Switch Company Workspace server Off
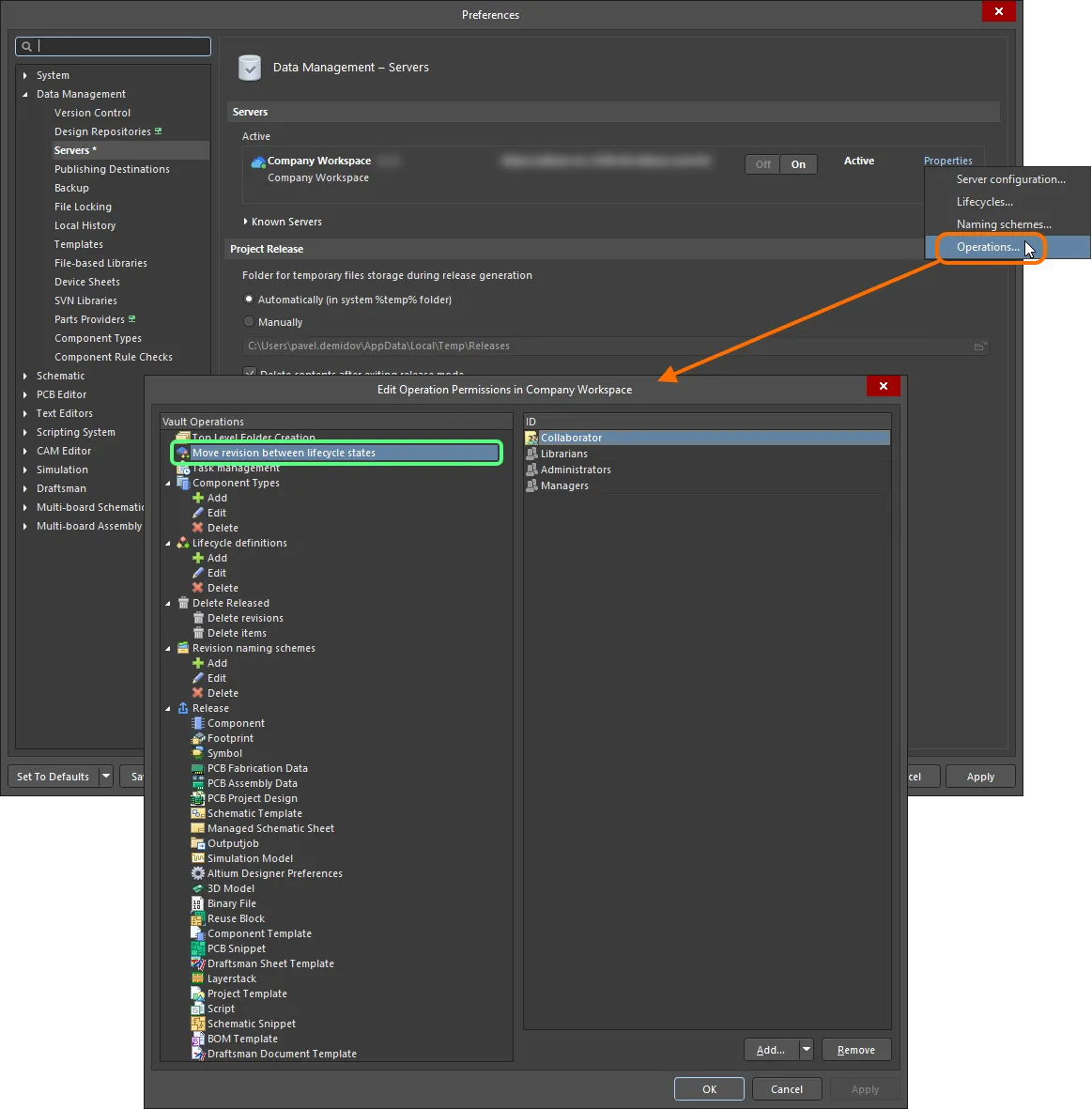Screen dimensions: 1092x1109 (x=763, y=164)
